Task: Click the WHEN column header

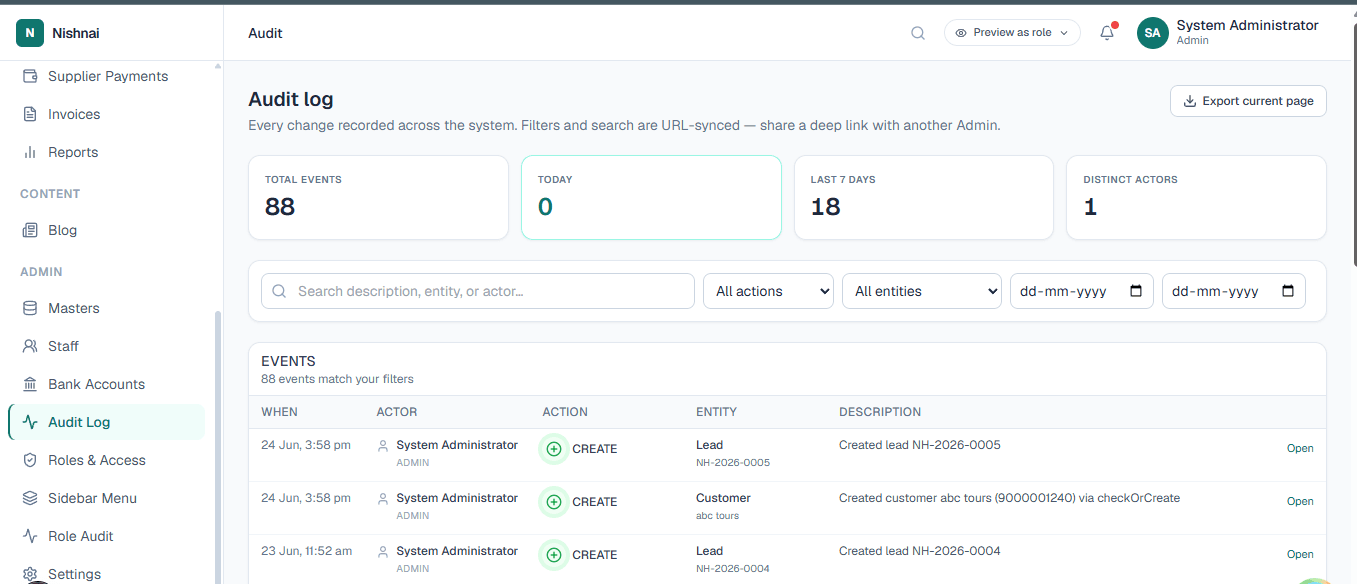Action: pos(279,412)
